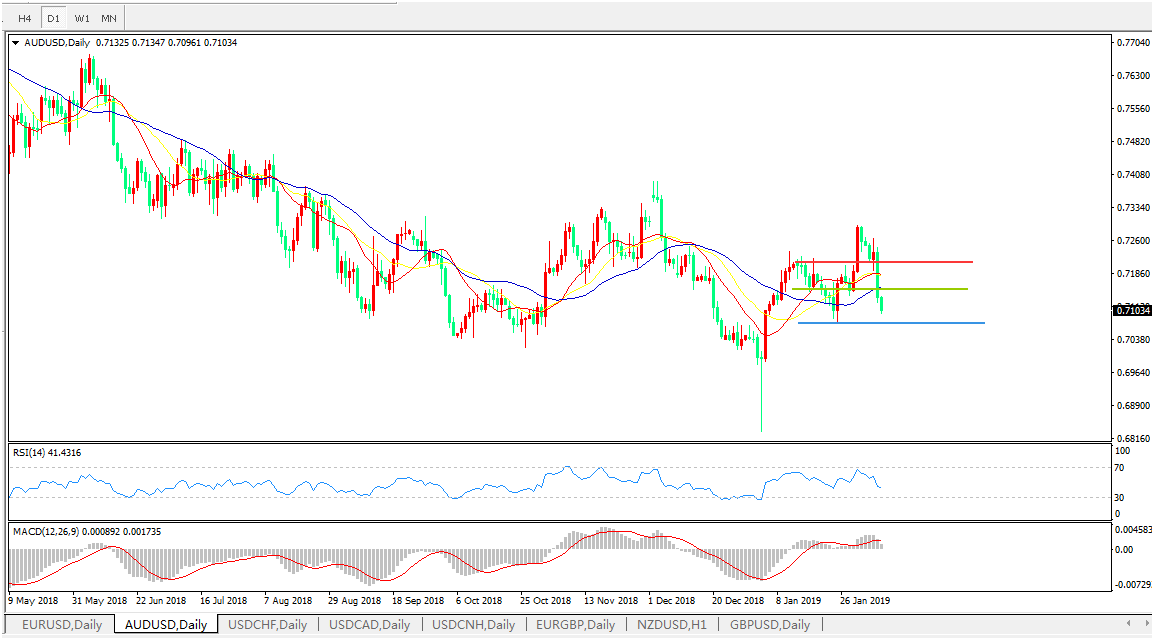Choose the MN monthly timeframe

coord(109,18)
